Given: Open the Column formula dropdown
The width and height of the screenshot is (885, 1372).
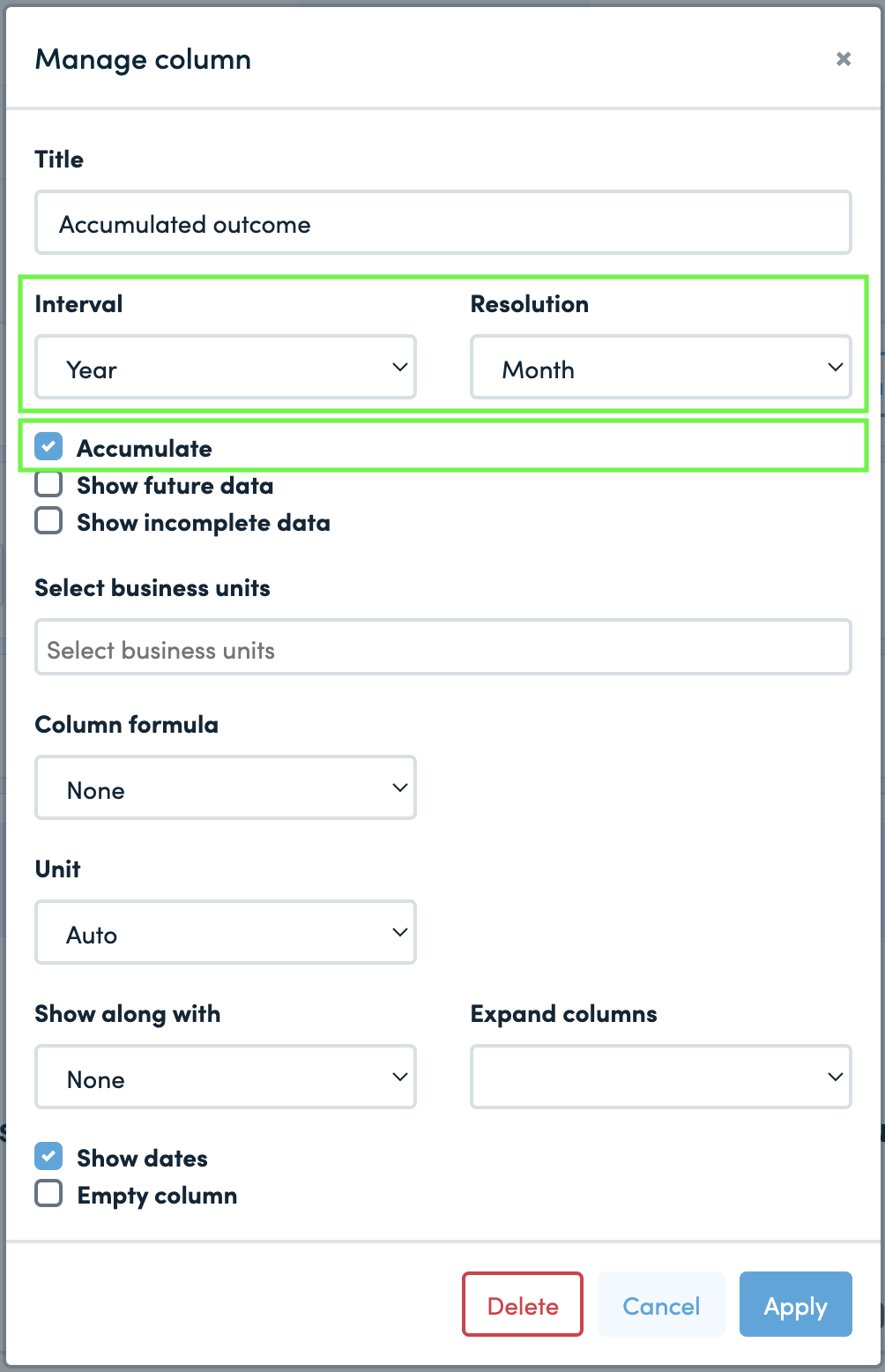Looking at the screenshot, I should [226, 787].
